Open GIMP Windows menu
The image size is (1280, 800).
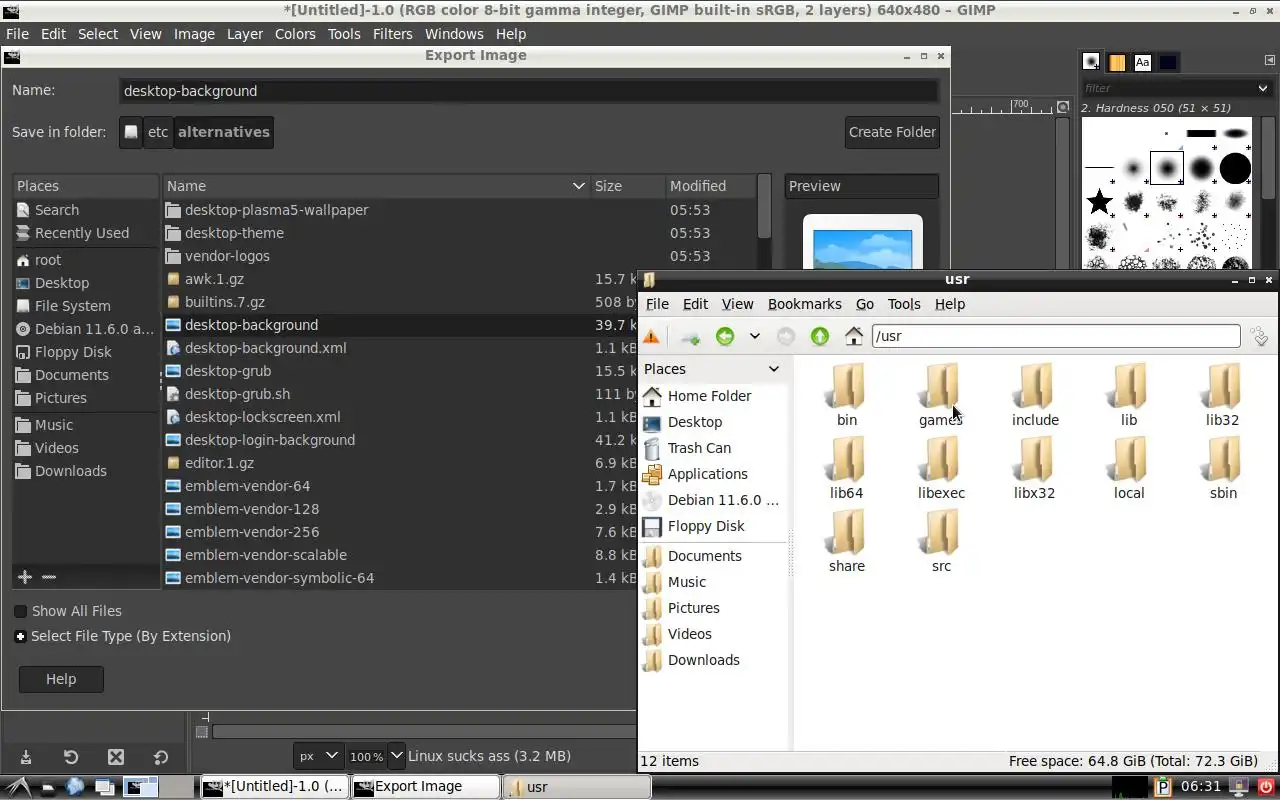[x=454, y=33]
